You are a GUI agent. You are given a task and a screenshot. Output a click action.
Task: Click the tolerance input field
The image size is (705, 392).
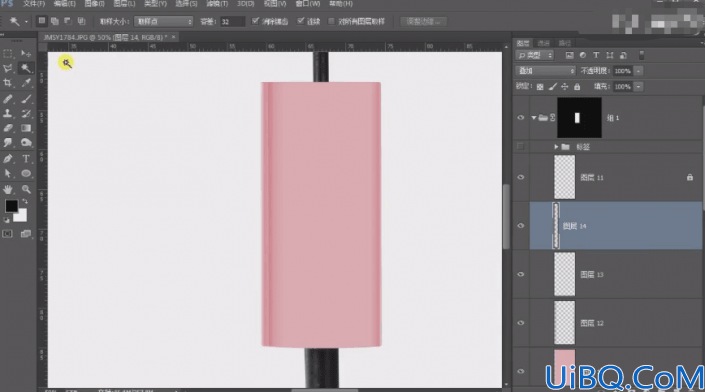232,22
